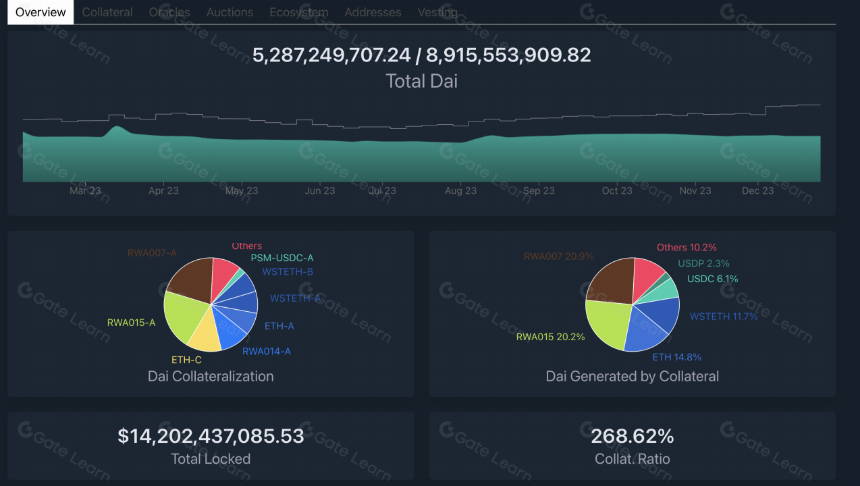
Task: Open the Oracles tab
Action: (169, 12)
